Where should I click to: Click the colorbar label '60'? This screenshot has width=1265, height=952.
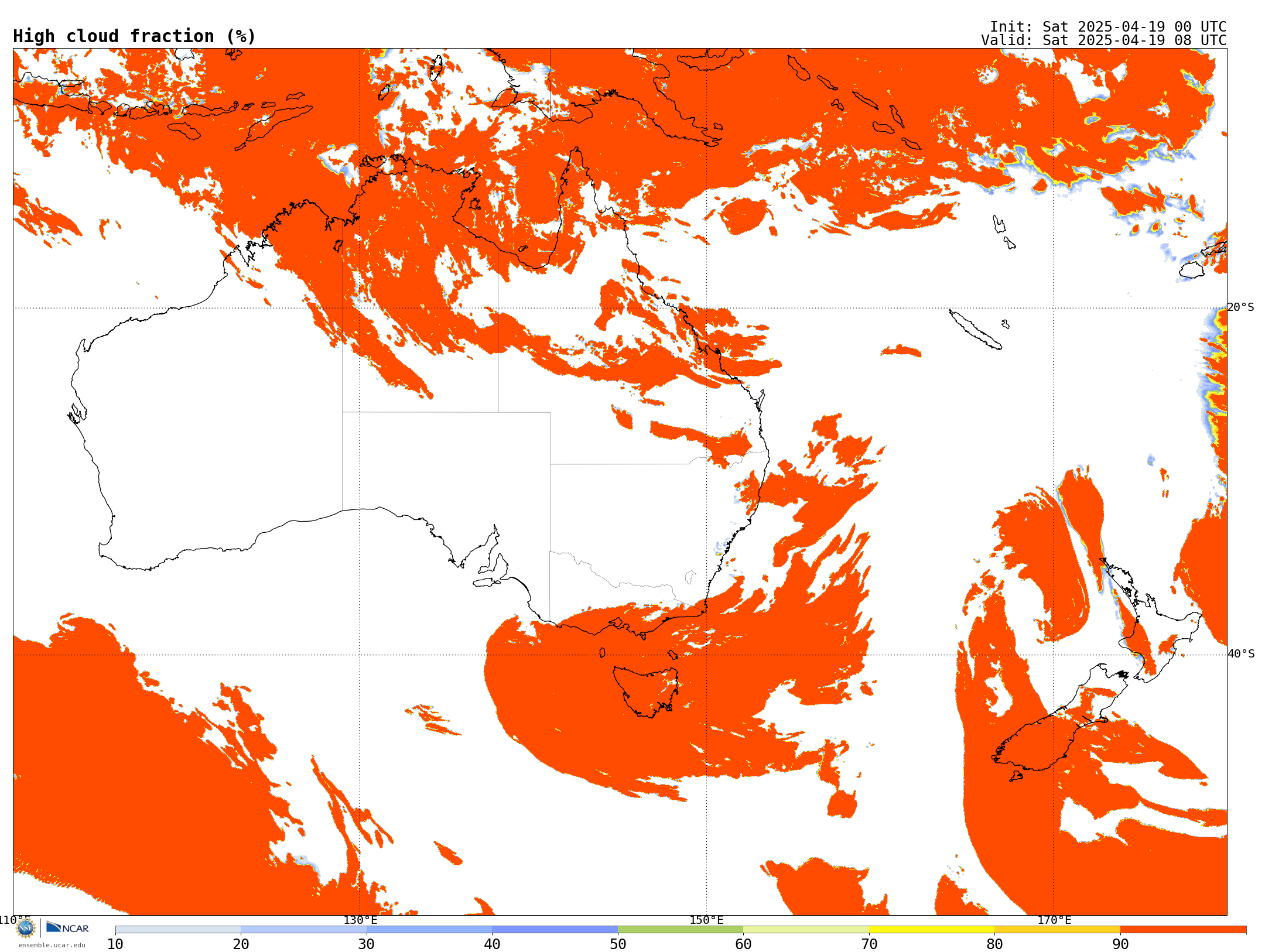tap(743, 944)
